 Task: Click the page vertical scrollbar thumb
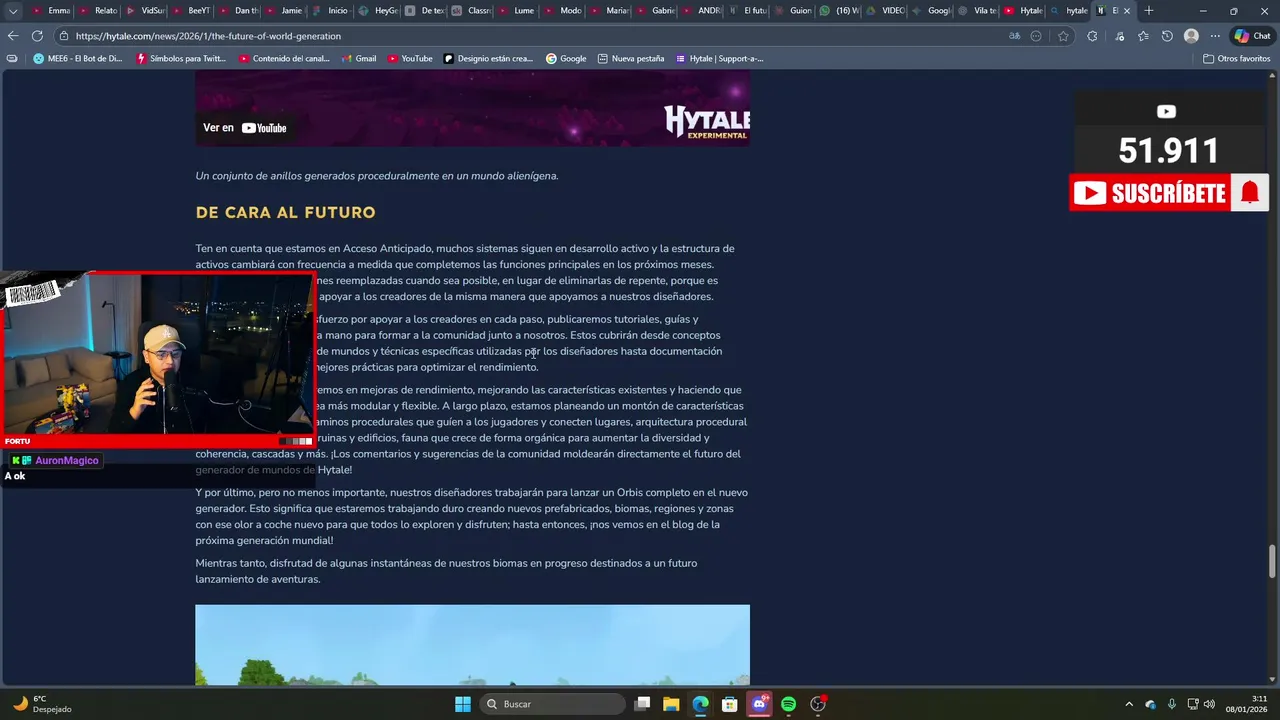pos(1273,561)
